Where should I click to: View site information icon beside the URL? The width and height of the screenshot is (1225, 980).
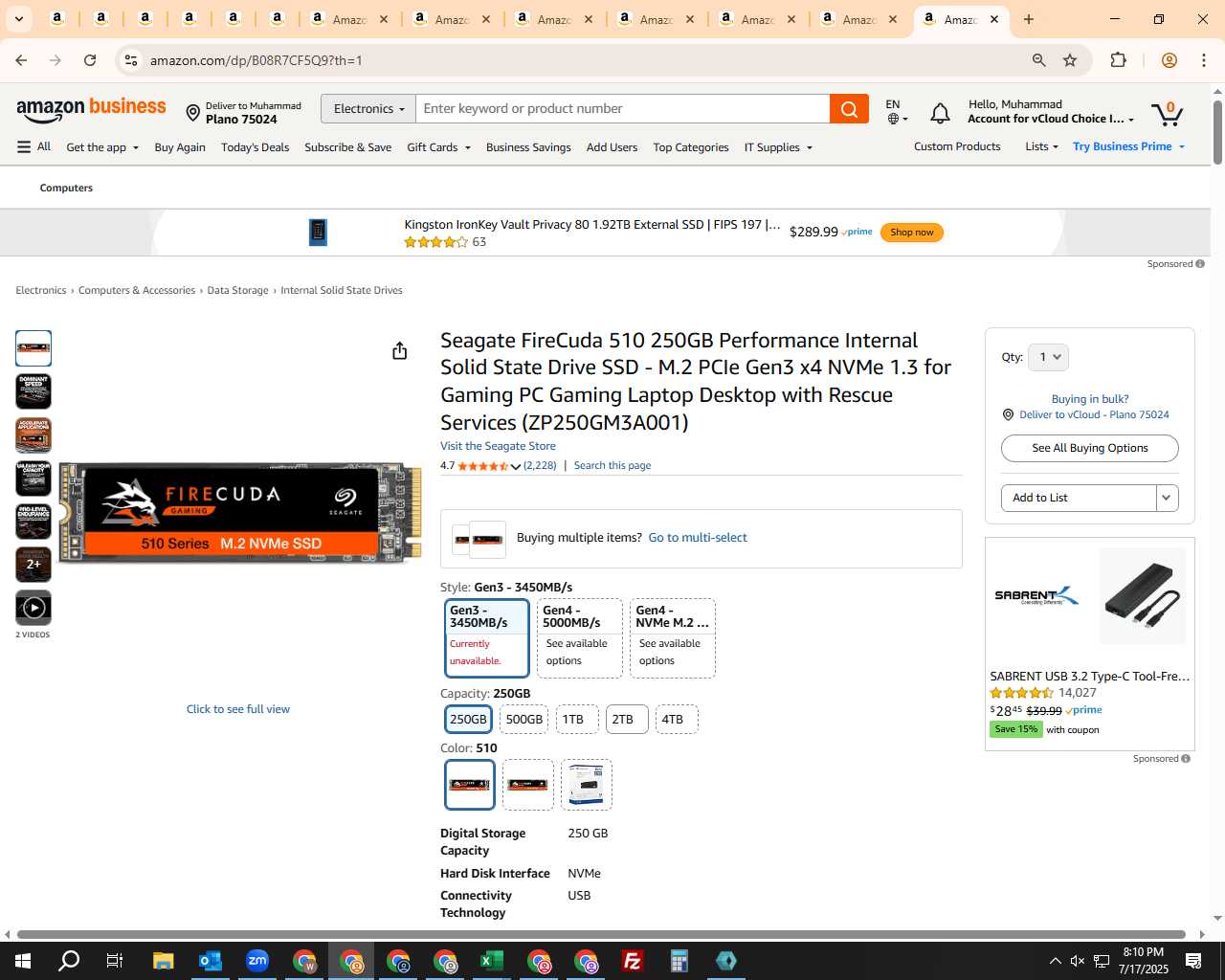tap(131, 60)
